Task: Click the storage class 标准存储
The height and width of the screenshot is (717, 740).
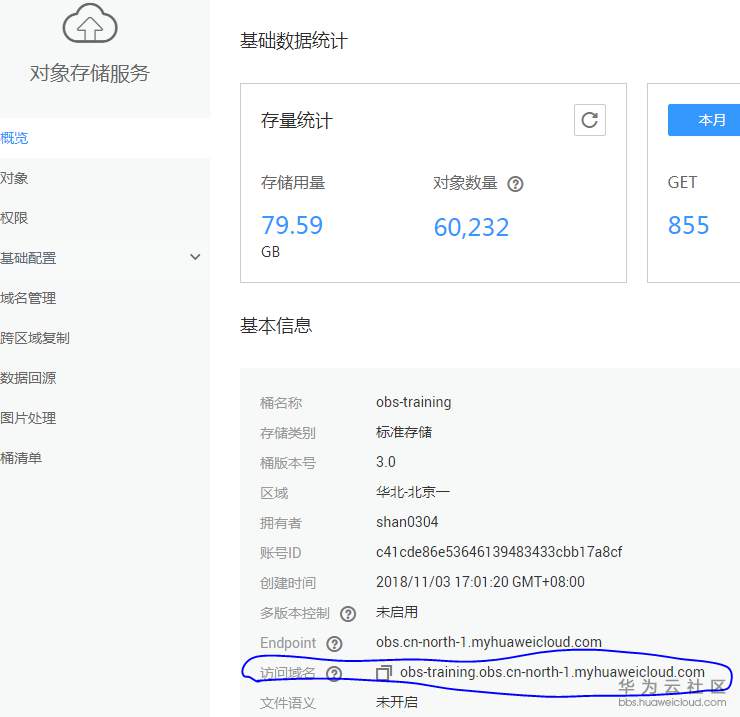Action: pyautogui.click(x=404, y=432)
